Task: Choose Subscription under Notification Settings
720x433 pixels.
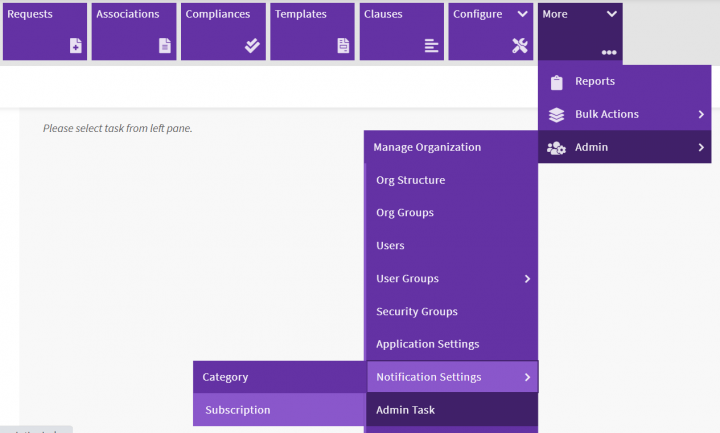Action: (237, 410)
